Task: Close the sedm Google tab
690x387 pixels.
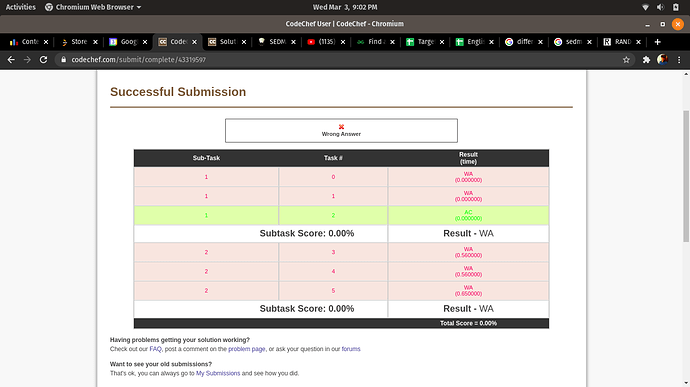Action: coord(589,42)
